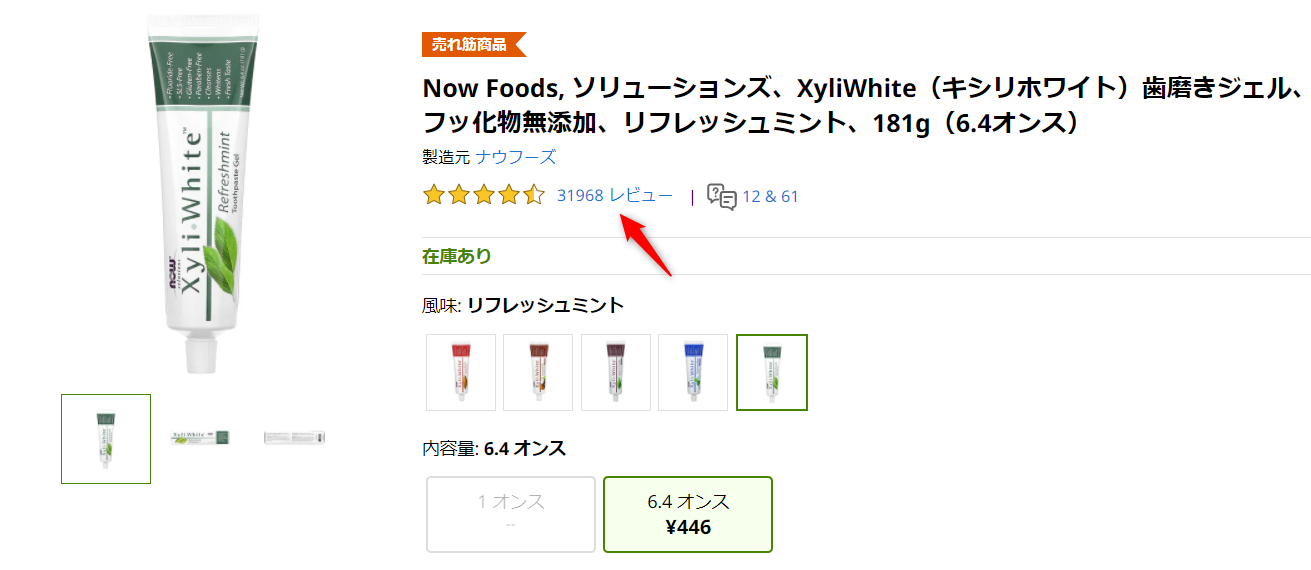
Task: Choose the blue tube flavor swatch
Action: tap(693, 372)
